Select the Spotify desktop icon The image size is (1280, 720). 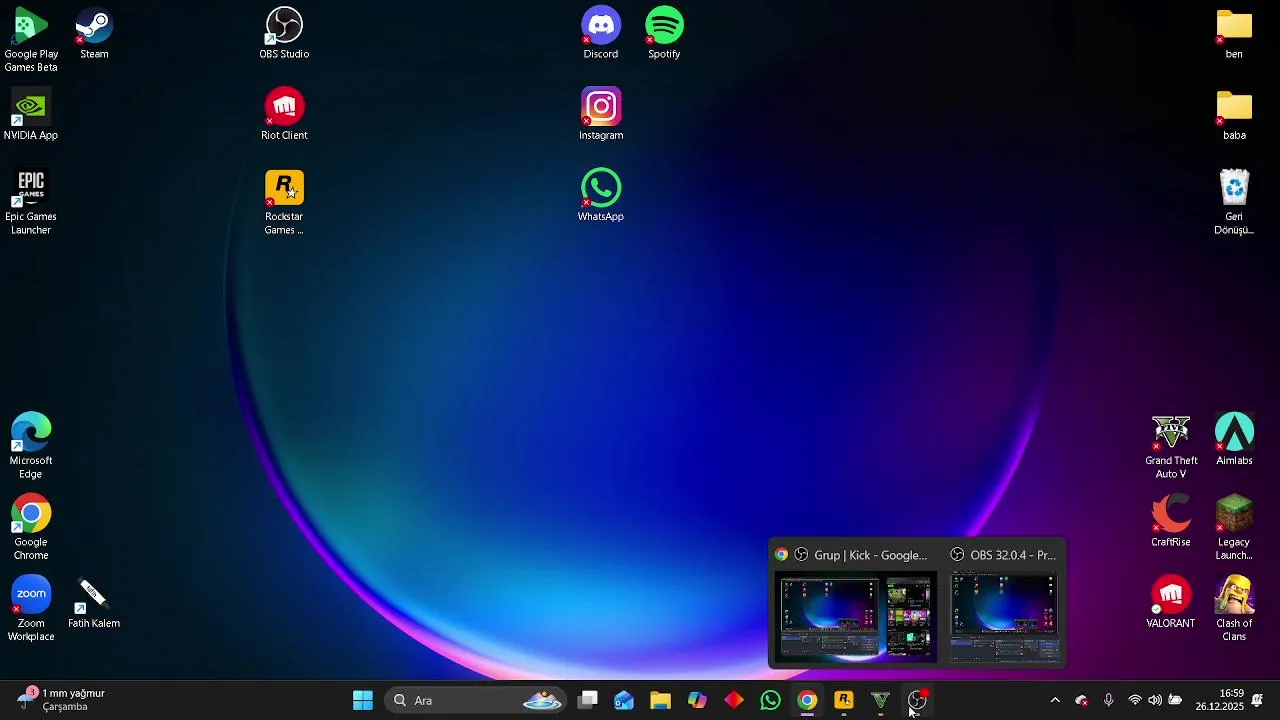click(x=664, y=34)
